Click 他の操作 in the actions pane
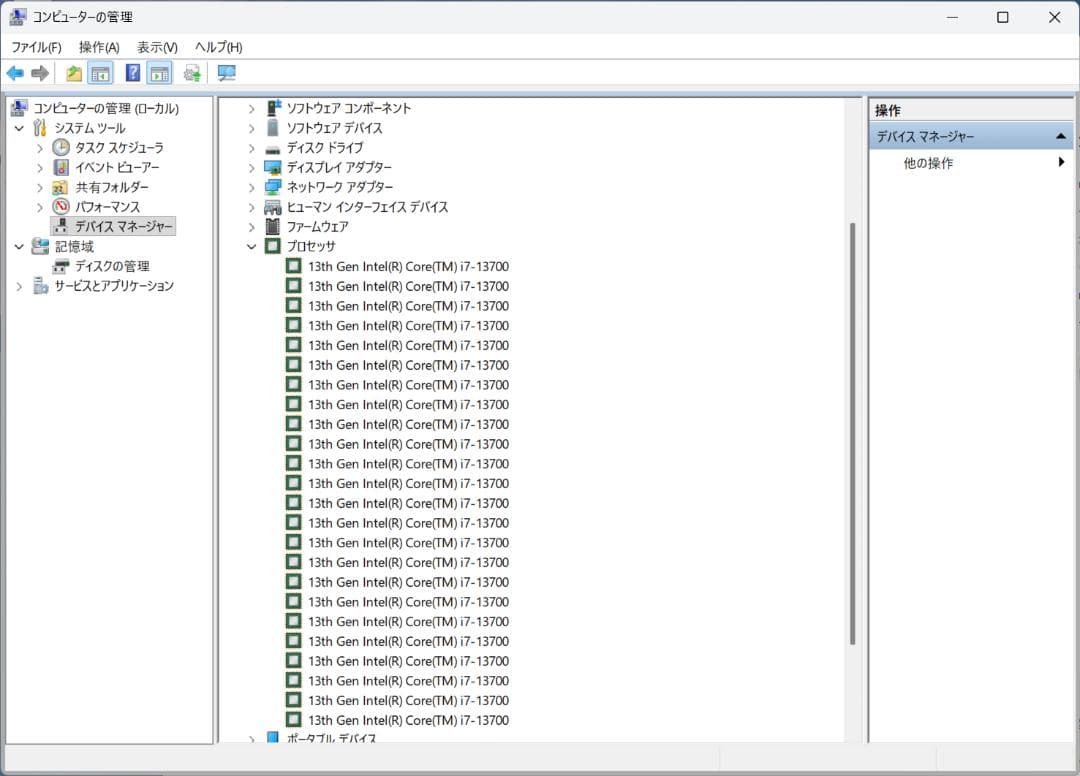1080x776 pixels. pos(928,163)
